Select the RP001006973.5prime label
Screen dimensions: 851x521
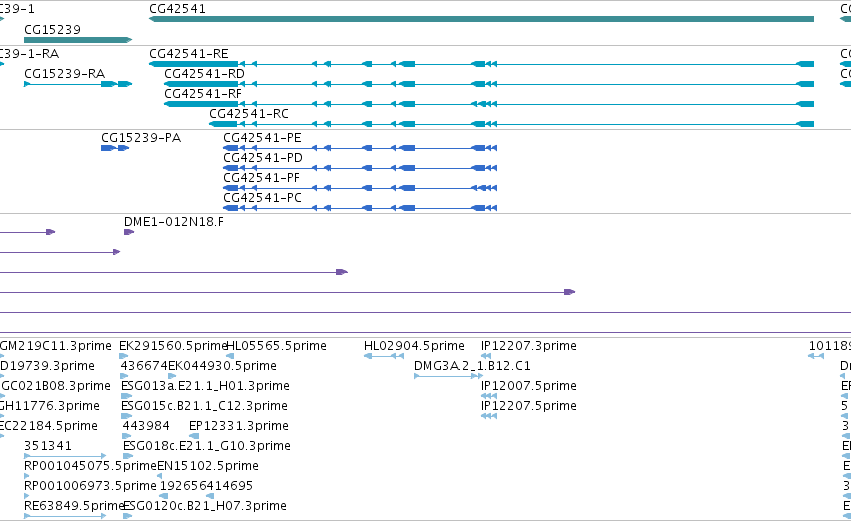point(90,487)
